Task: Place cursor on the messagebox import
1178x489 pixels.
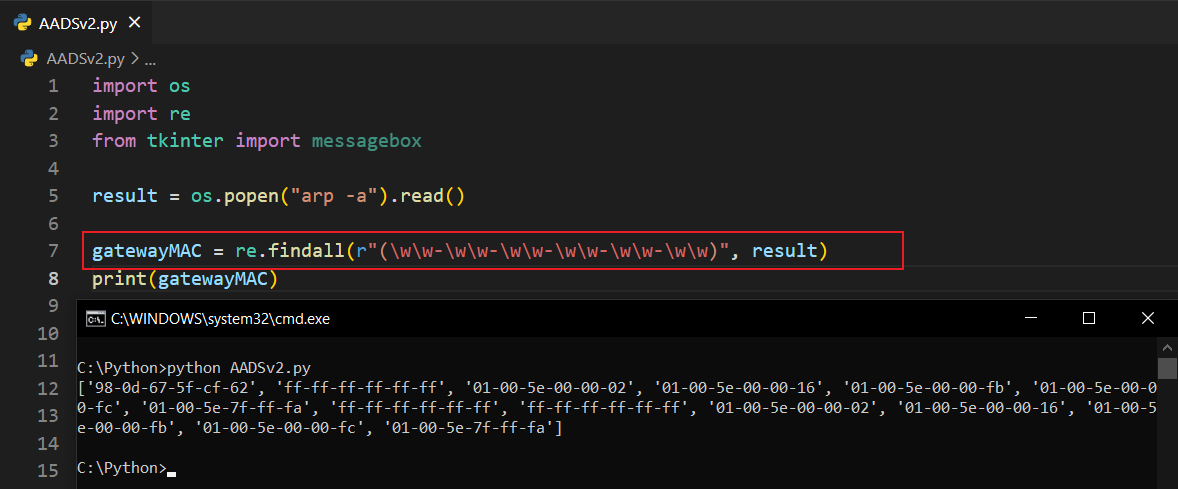Action: (366, 141)
